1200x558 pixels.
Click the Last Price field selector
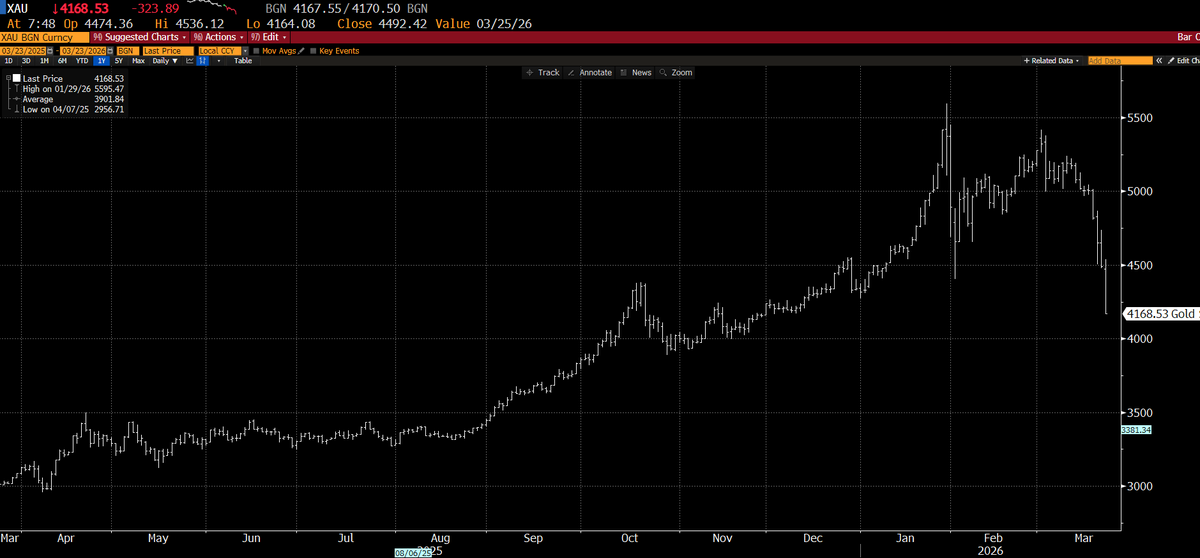(168, 51)
